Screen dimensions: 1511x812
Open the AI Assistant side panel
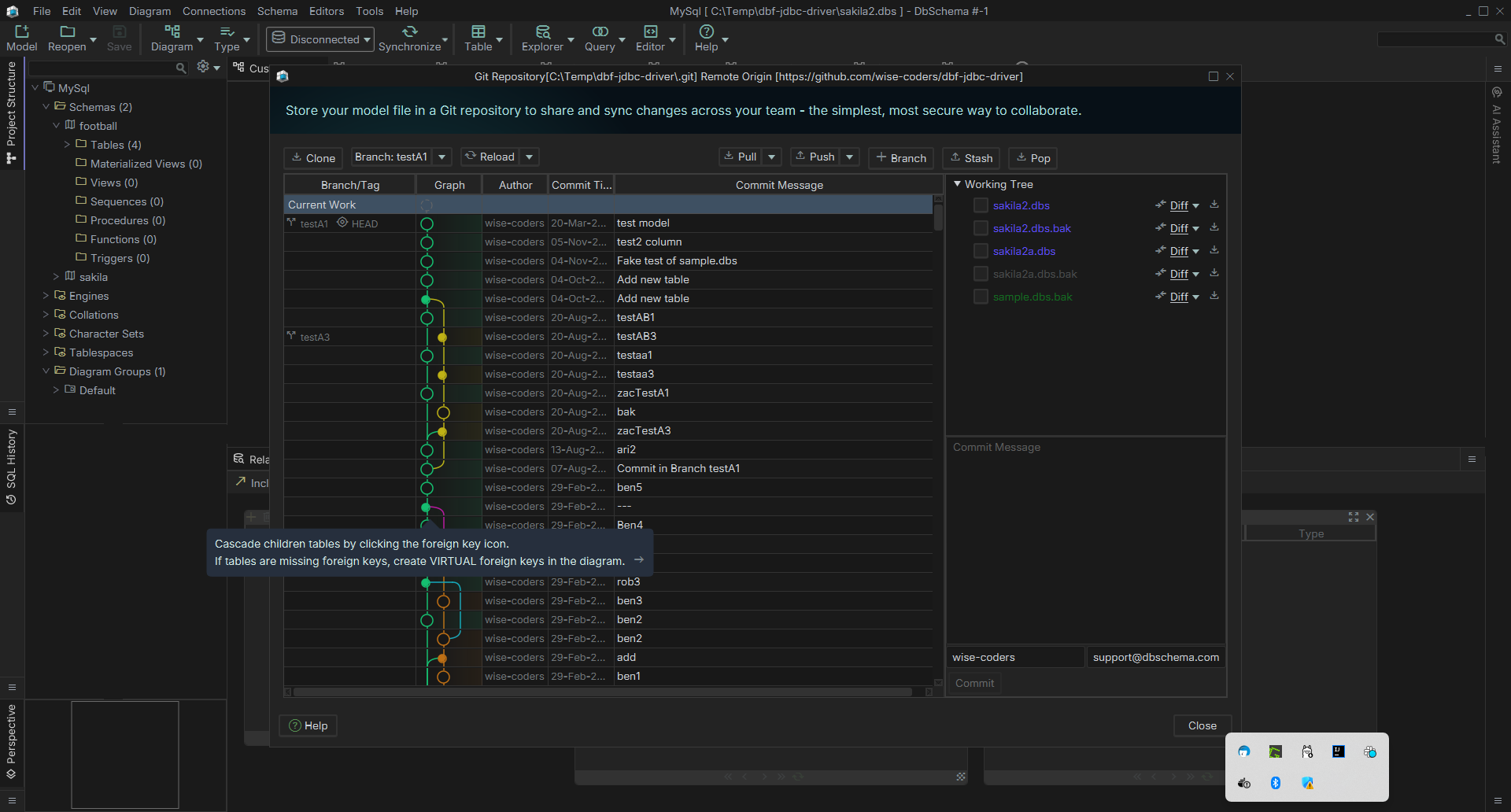pos(1497,126)
